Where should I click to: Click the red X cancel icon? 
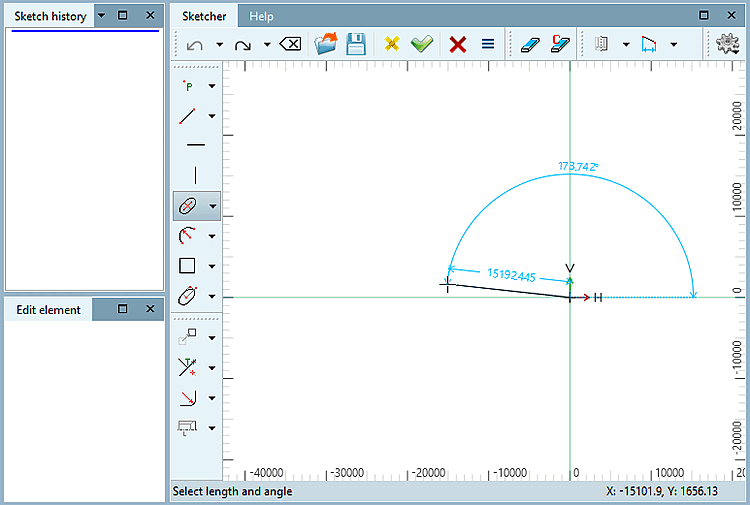pyautogui.click(x=458, y=44)
